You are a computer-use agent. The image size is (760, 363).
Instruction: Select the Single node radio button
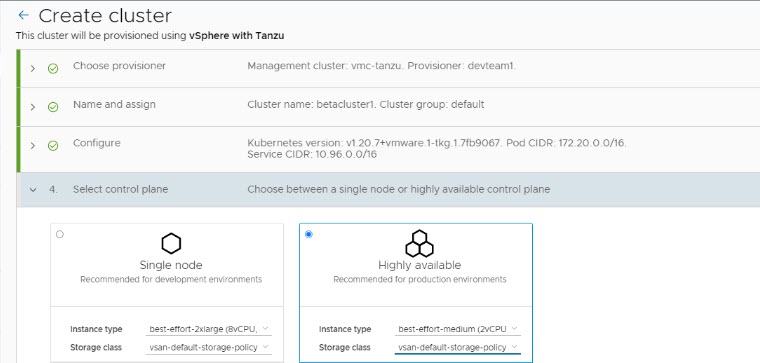click(x=60, y=235)
